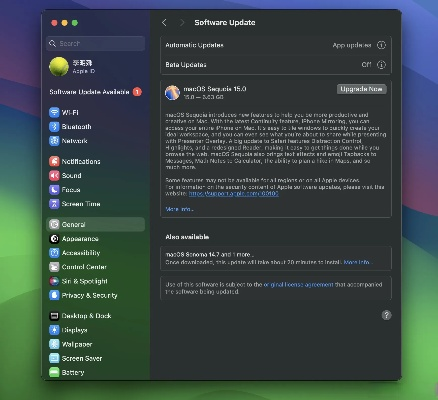The image size is (438, 400).
Task: Go back with the left chevron
Action: [x=164, y=23]
